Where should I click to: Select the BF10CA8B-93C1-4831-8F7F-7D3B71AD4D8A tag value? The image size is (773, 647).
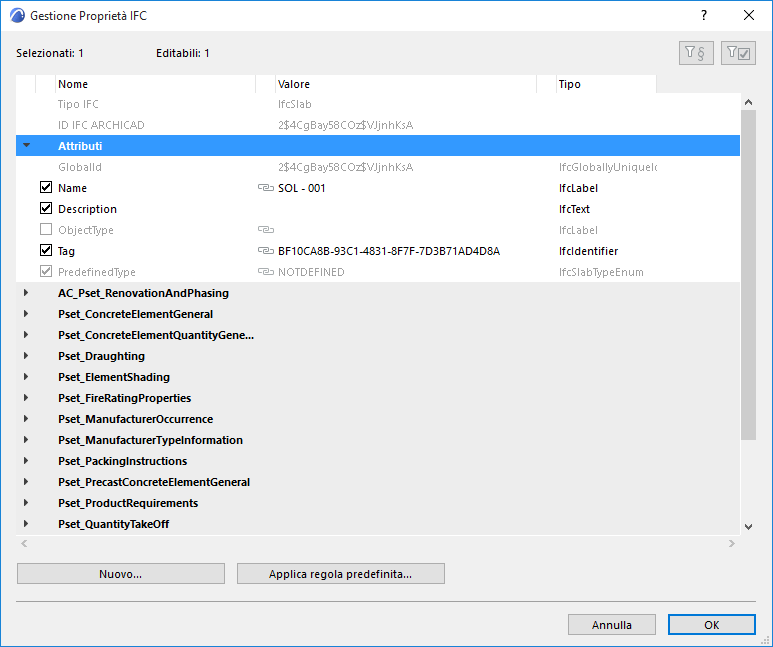click(x=389, y=251)
